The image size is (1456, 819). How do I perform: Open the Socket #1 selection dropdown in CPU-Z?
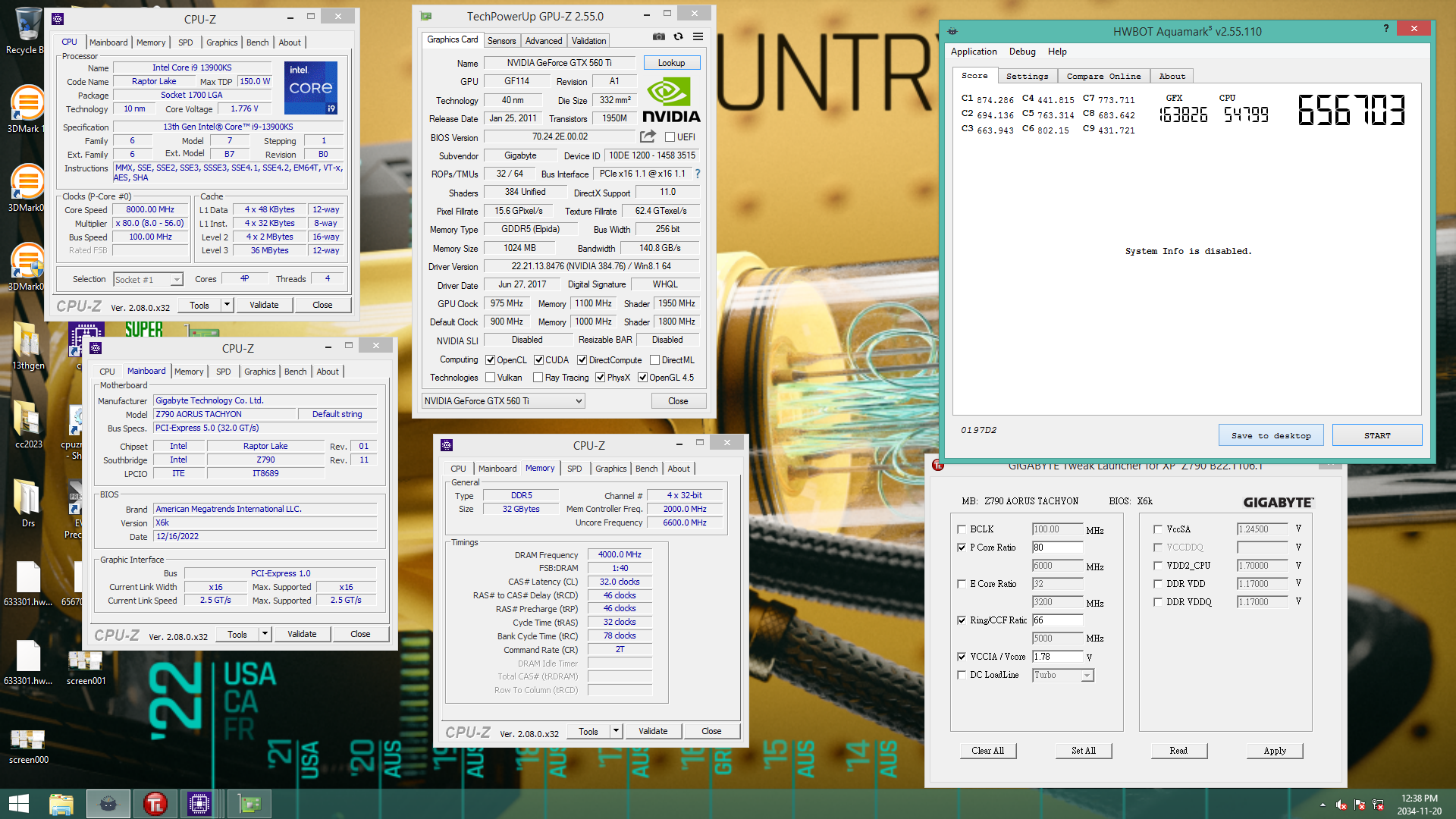(148, 279)
